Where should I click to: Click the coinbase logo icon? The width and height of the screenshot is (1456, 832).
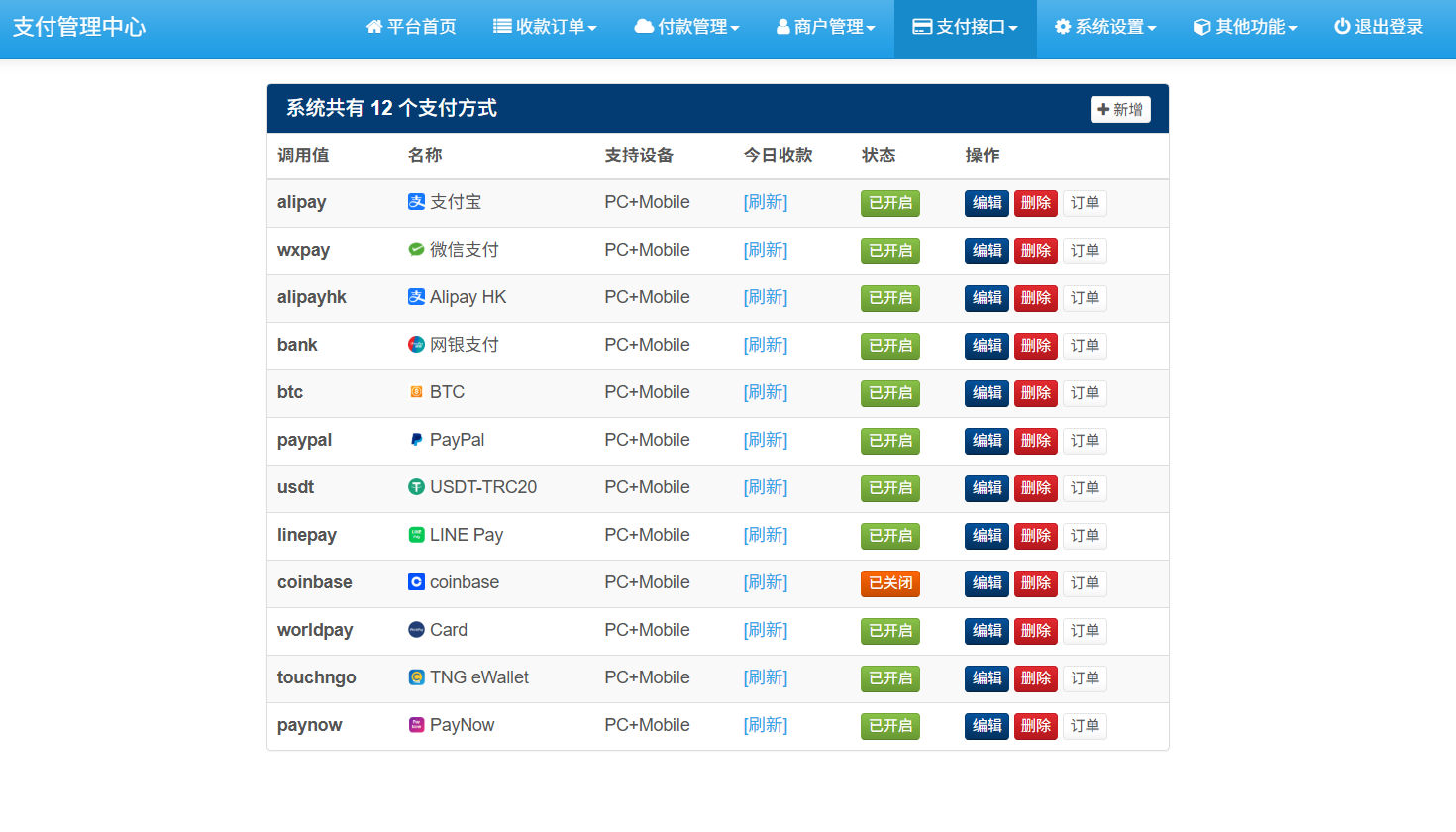coord(416,582)
